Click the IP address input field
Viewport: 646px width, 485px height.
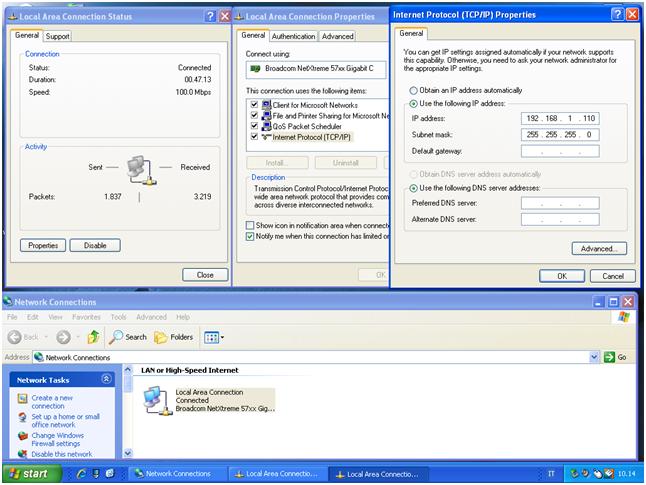point(560,118)
